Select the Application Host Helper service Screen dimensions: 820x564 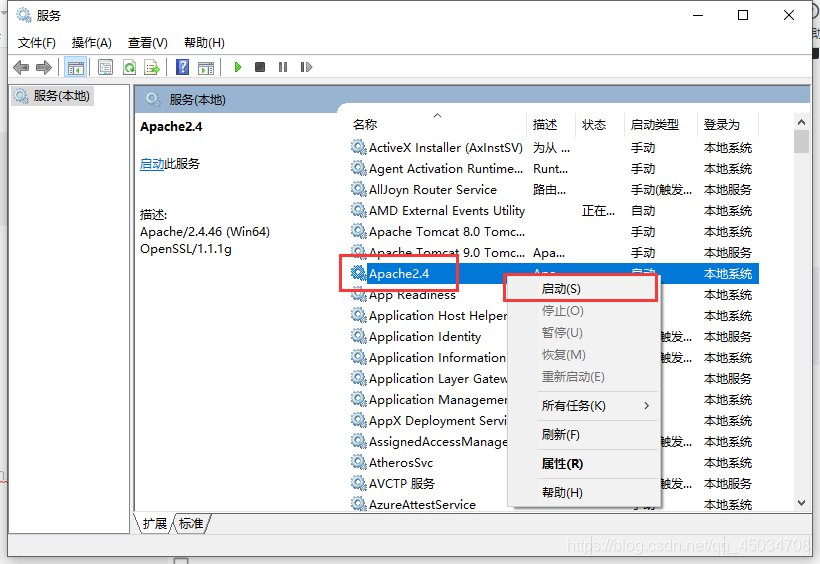click(438, 315)
